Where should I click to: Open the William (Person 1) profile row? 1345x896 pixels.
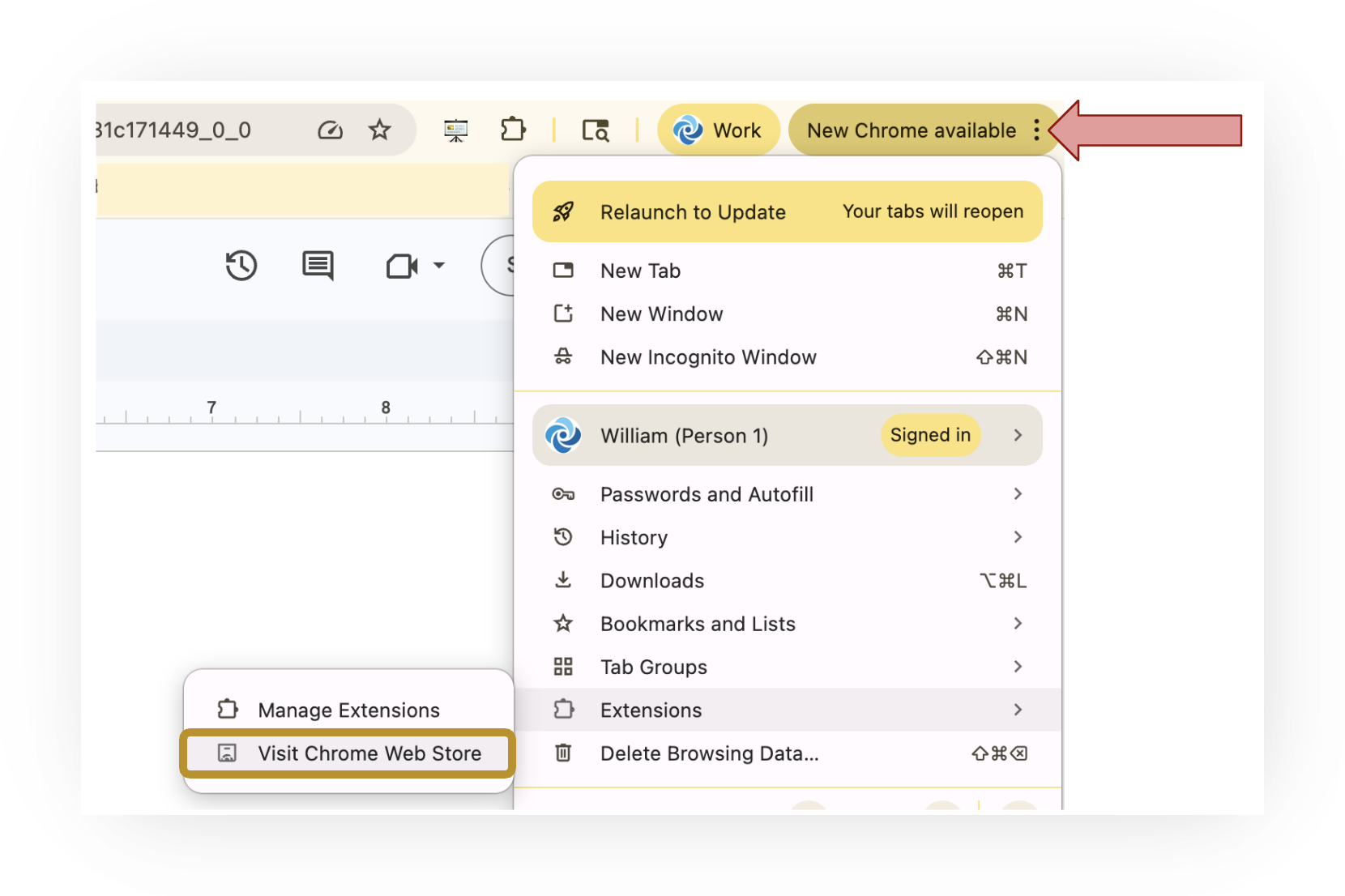point(788,435)
